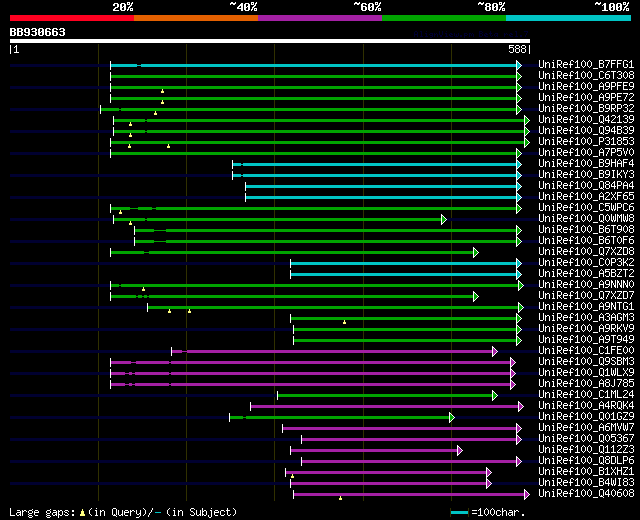Open the UniRef100_A9RKV9 entry
Viewport: 640px width, 520px height.
pyautogui.click(x=586, y=329)
